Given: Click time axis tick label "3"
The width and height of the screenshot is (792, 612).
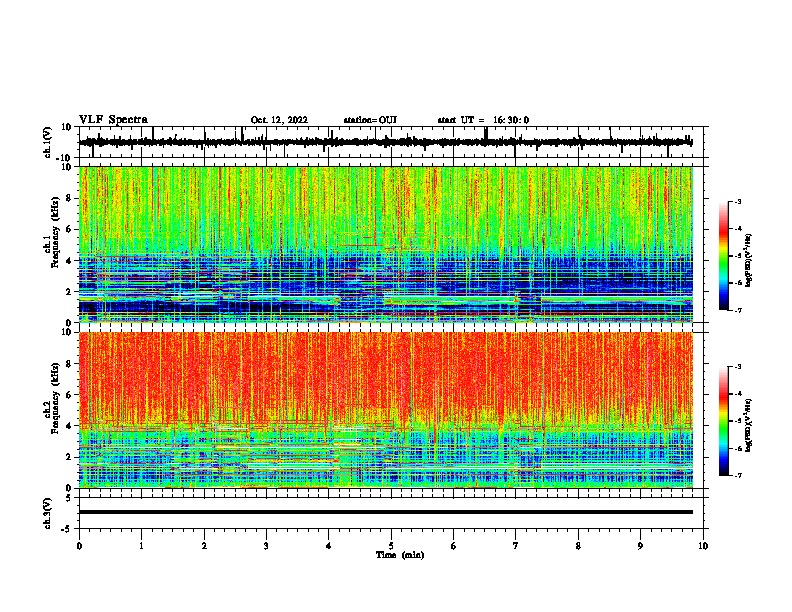Looking at the screenshot, I should [266, 546].
